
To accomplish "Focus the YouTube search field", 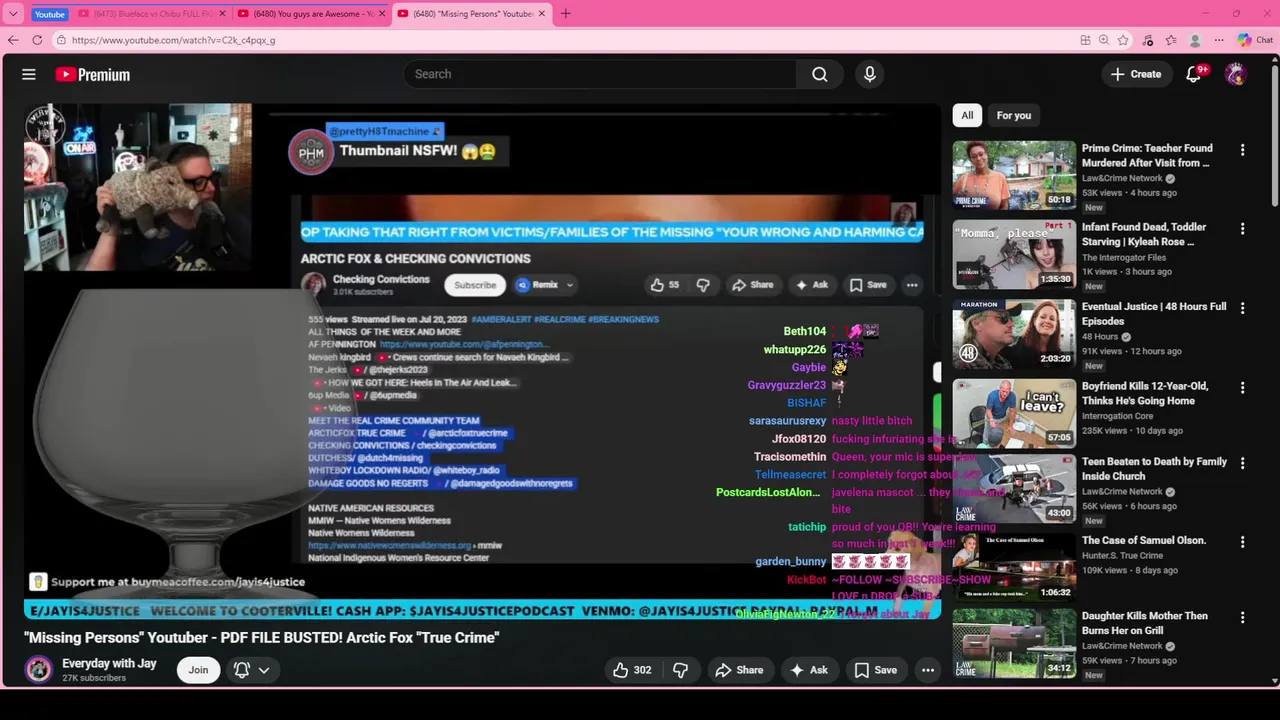I will (600, 74).
